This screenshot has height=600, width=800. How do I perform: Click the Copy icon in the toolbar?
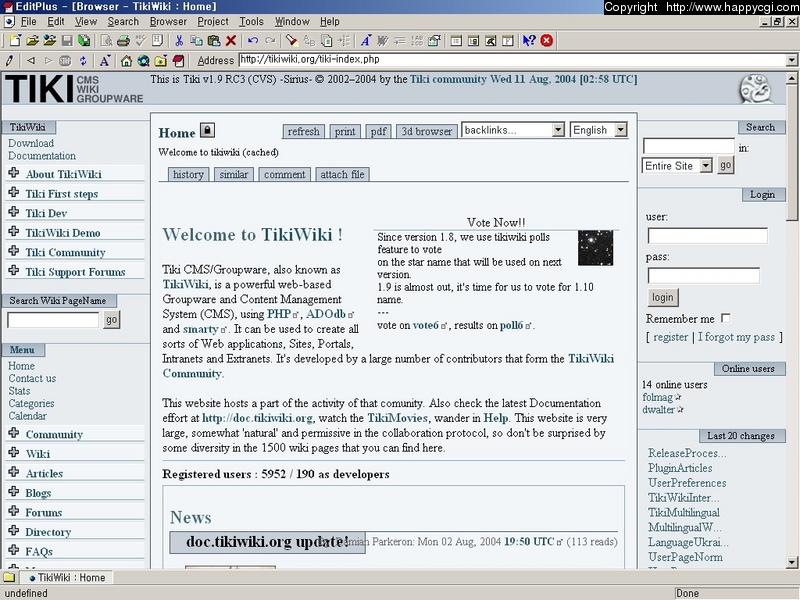pyautogui.click(x=196, y=41)
